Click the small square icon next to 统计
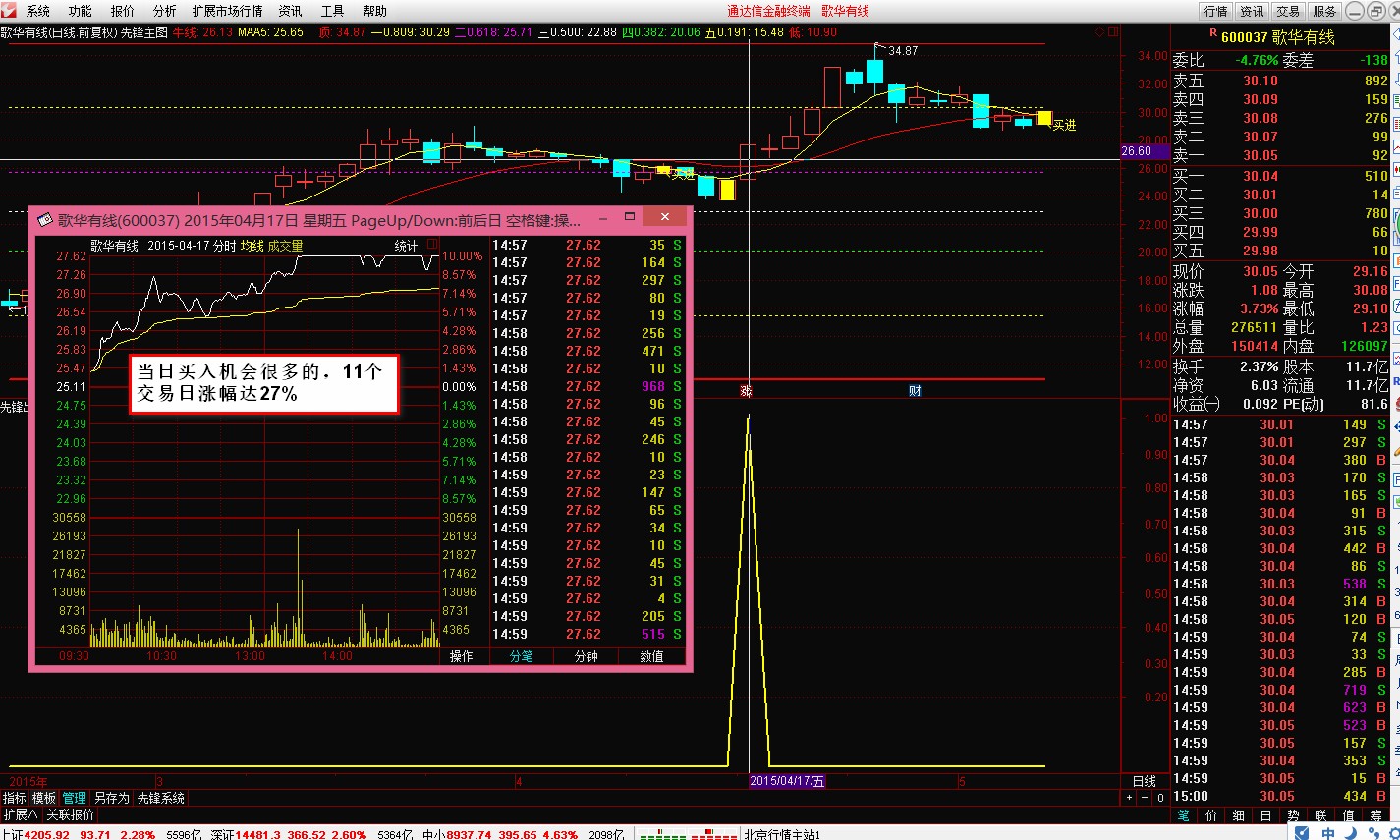Screen dimensions: 1400x840 point(431,244)
